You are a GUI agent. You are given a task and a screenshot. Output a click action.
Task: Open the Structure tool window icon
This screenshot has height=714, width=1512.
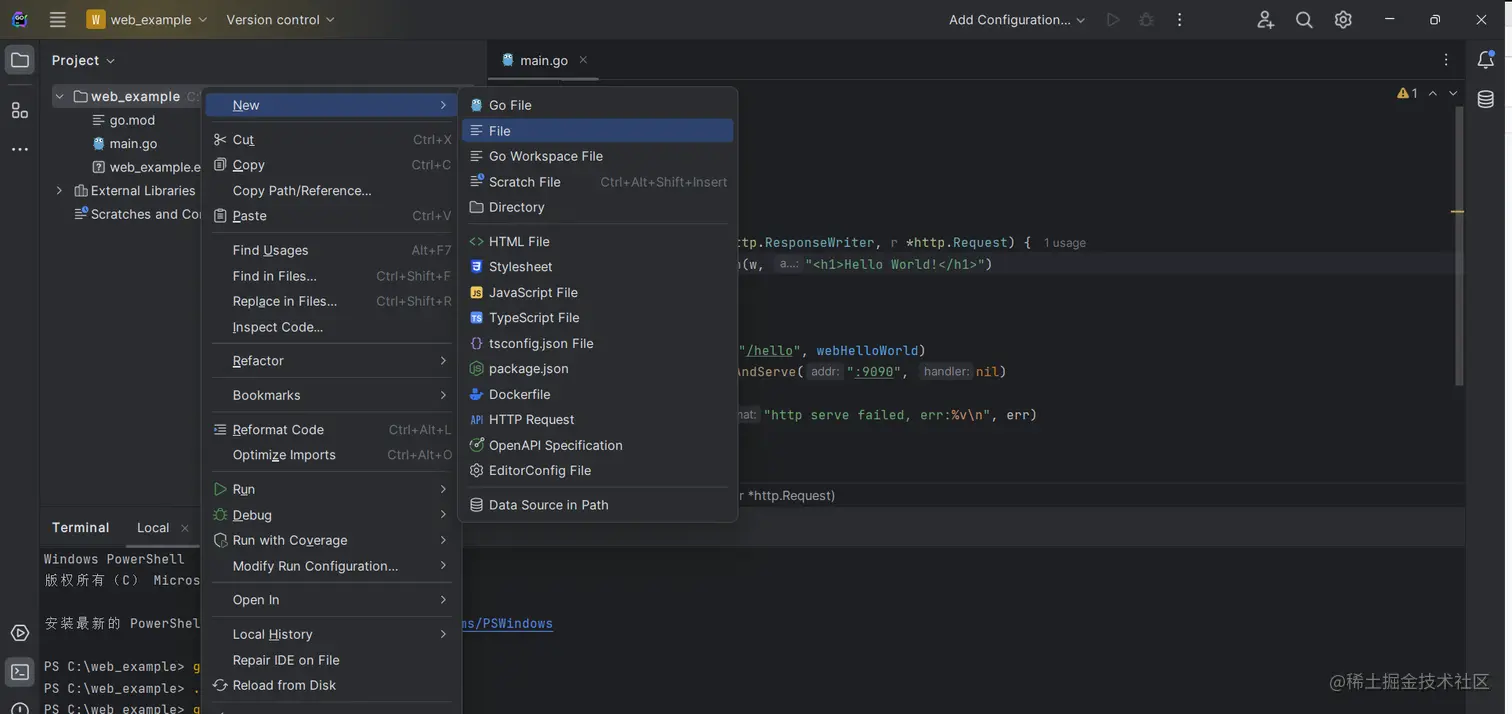tap(20, 110)
